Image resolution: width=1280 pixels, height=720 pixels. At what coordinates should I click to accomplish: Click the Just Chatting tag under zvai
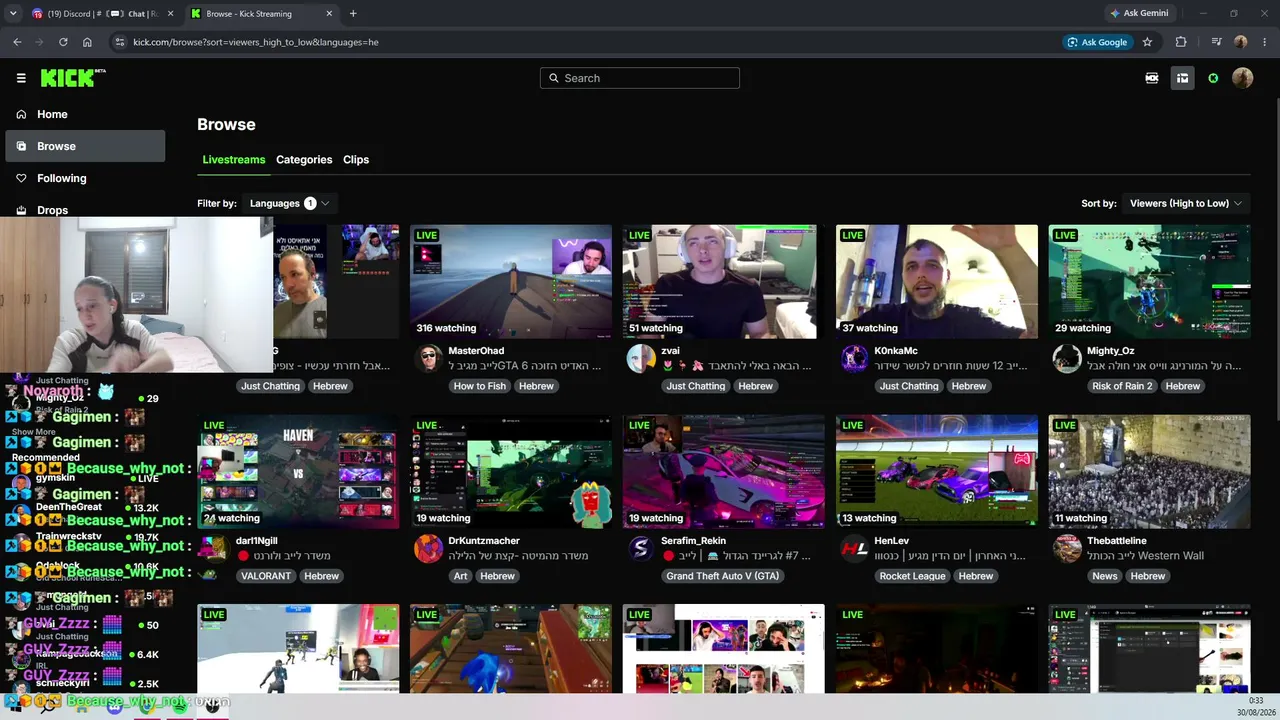click(x=696, y=386)
